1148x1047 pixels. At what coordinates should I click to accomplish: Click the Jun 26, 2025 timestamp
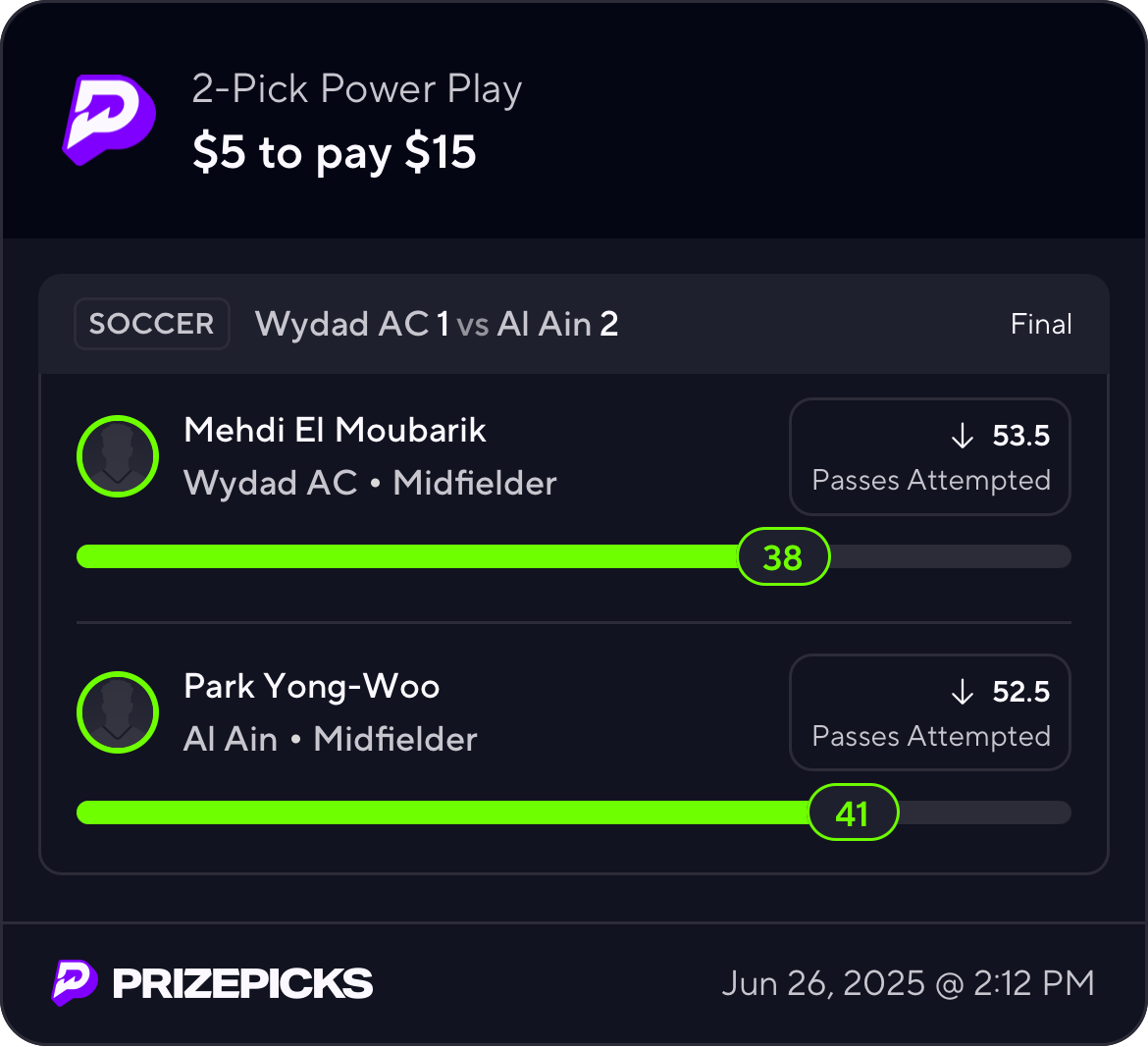(908, 983)
